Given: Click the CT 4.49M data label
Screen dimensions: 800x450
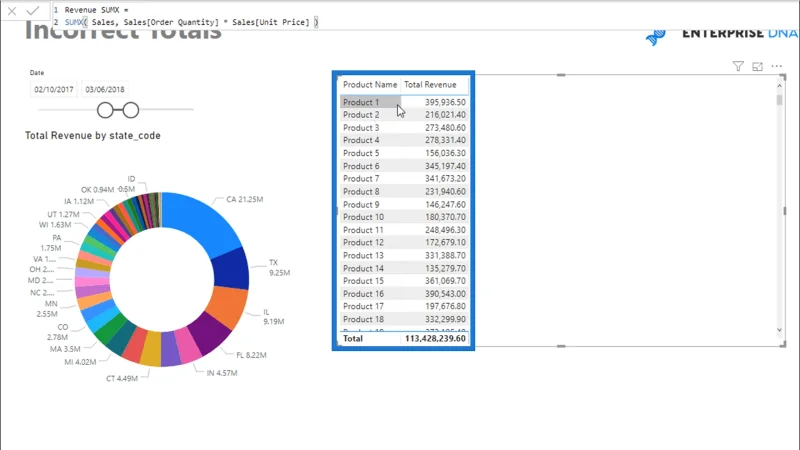Looking at the screenshot, I should 122,379.
